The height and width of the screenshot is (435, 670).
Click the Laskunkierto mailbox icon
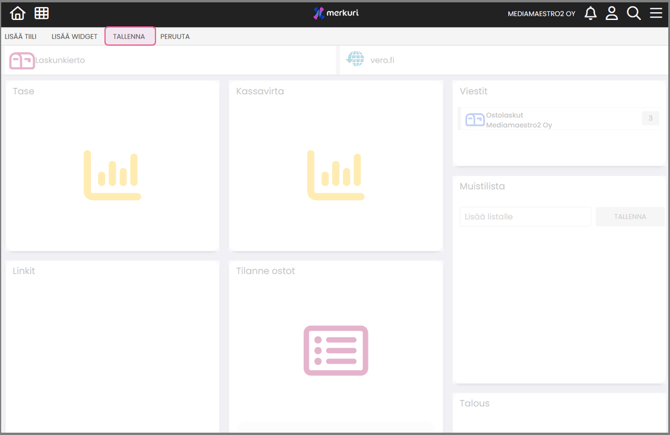[x=22, y=60]
